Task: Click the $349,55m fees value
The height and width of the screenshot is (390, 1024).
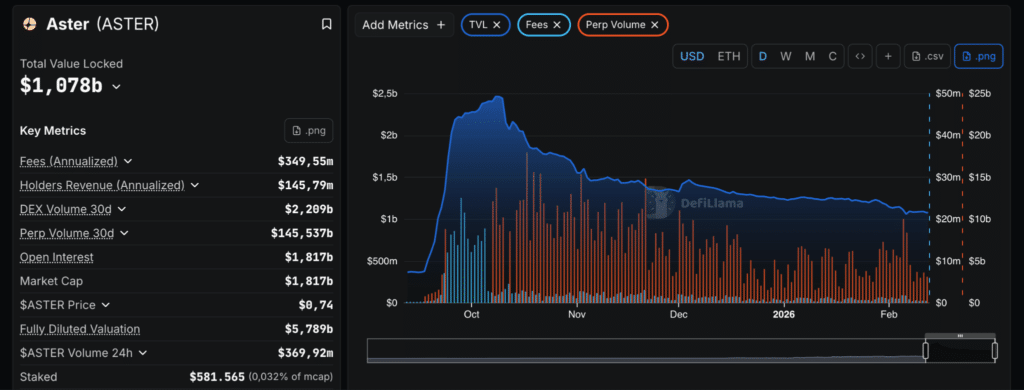Action: point(306,161)
